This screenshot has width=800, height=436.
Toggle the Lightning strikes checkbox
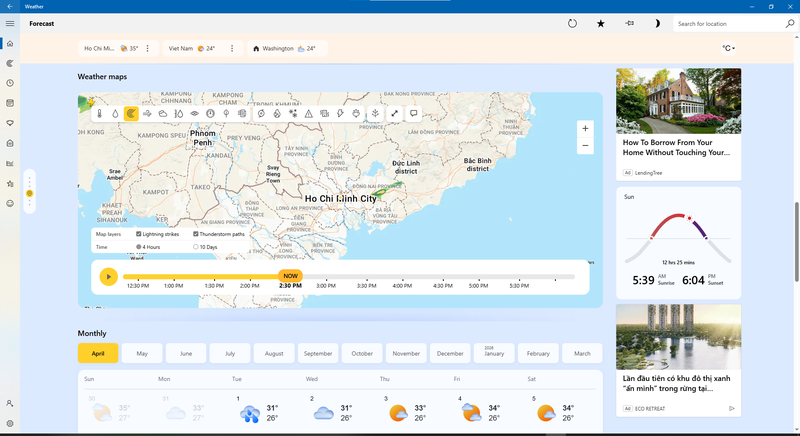click(x=138, y=234)
